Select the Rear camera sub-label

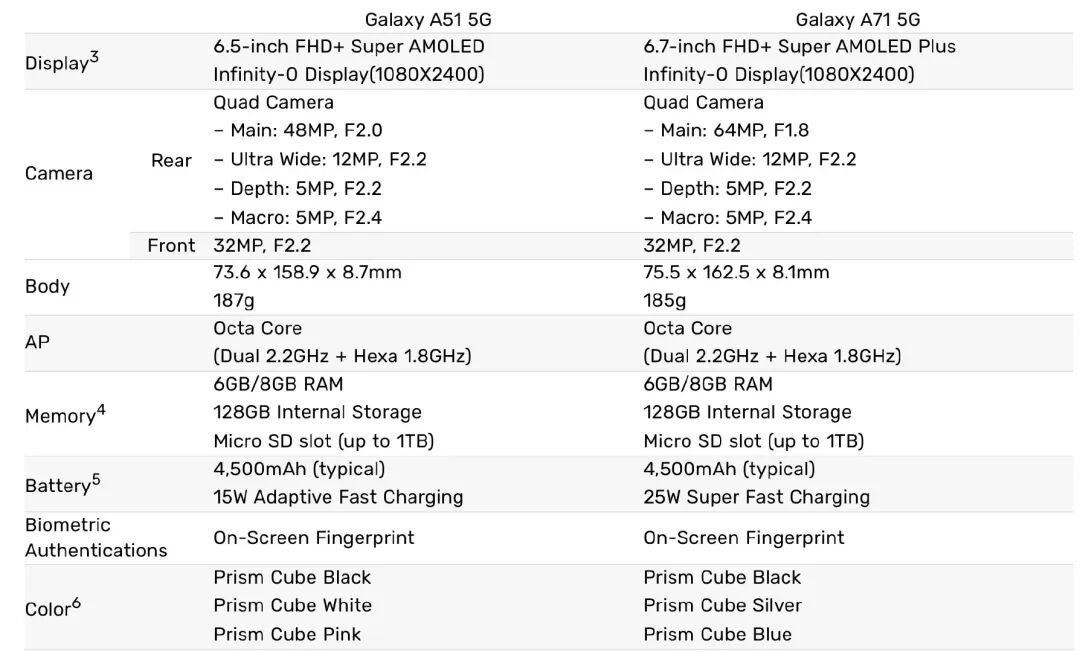(171, 160)
